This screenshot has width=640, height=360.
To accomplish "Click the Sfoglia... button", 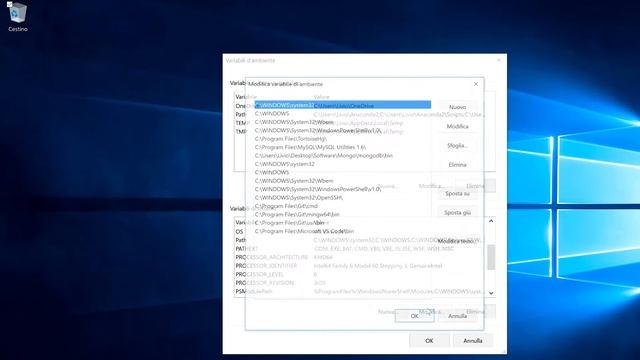I will pos(457,146).
